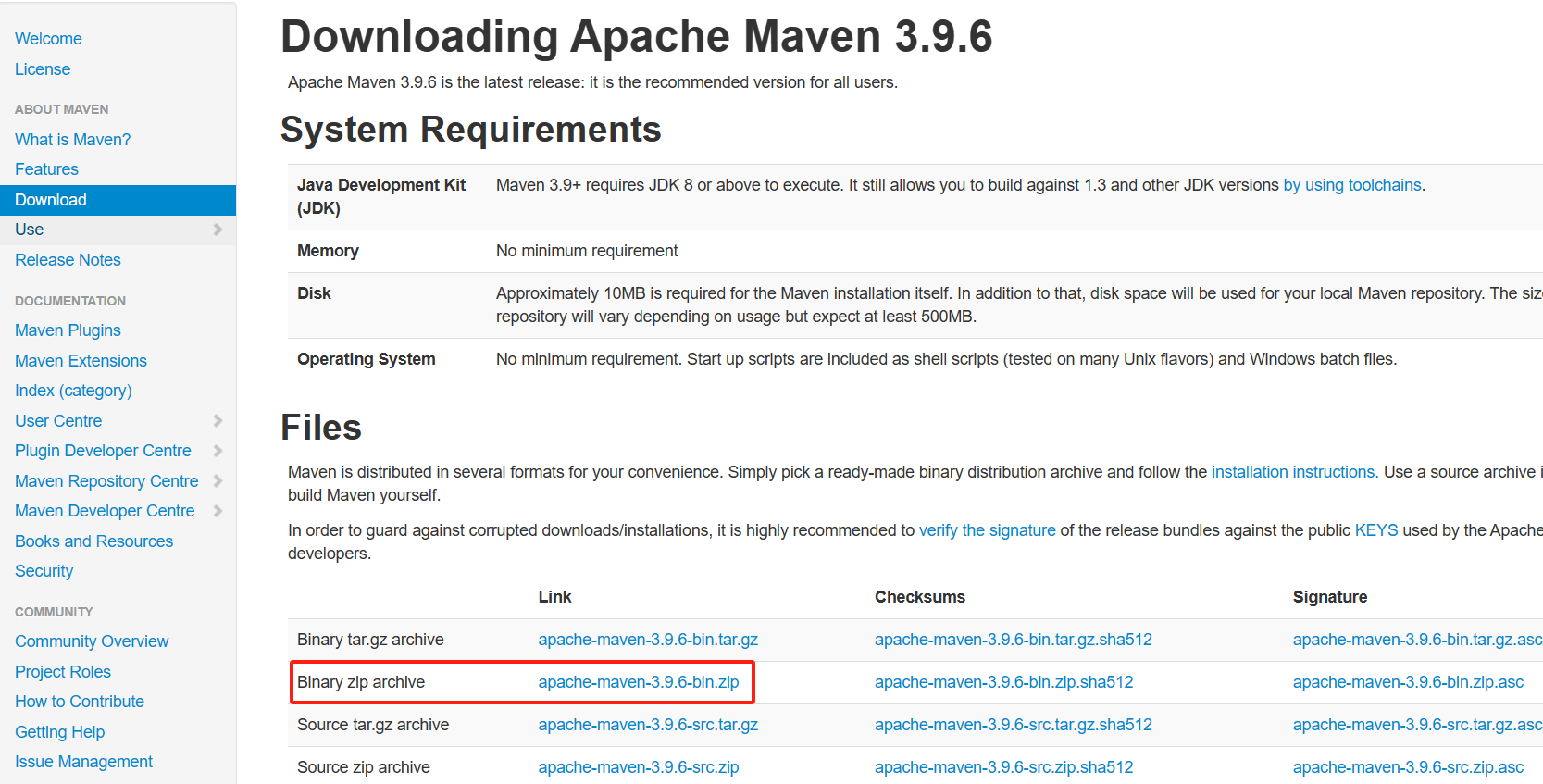Click the 'Source tar.gz archive' row label
1543x784 pixels.
point(373,725)
